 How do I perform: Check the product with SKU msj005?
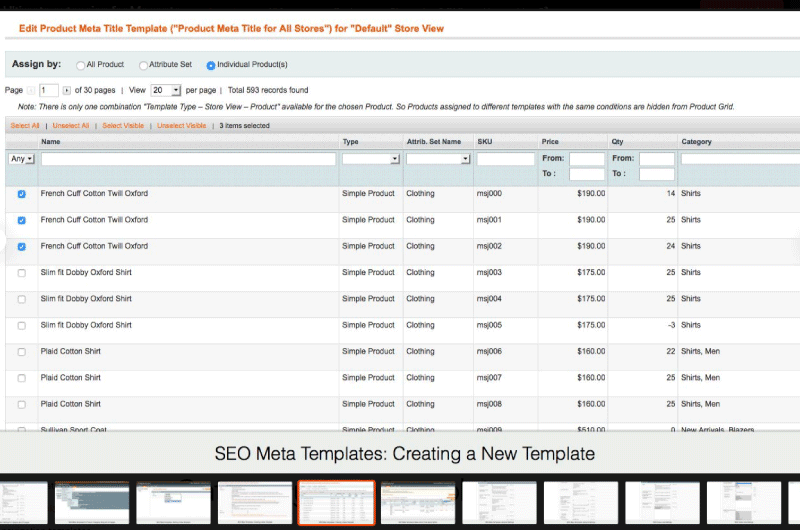tap(21, 325)
